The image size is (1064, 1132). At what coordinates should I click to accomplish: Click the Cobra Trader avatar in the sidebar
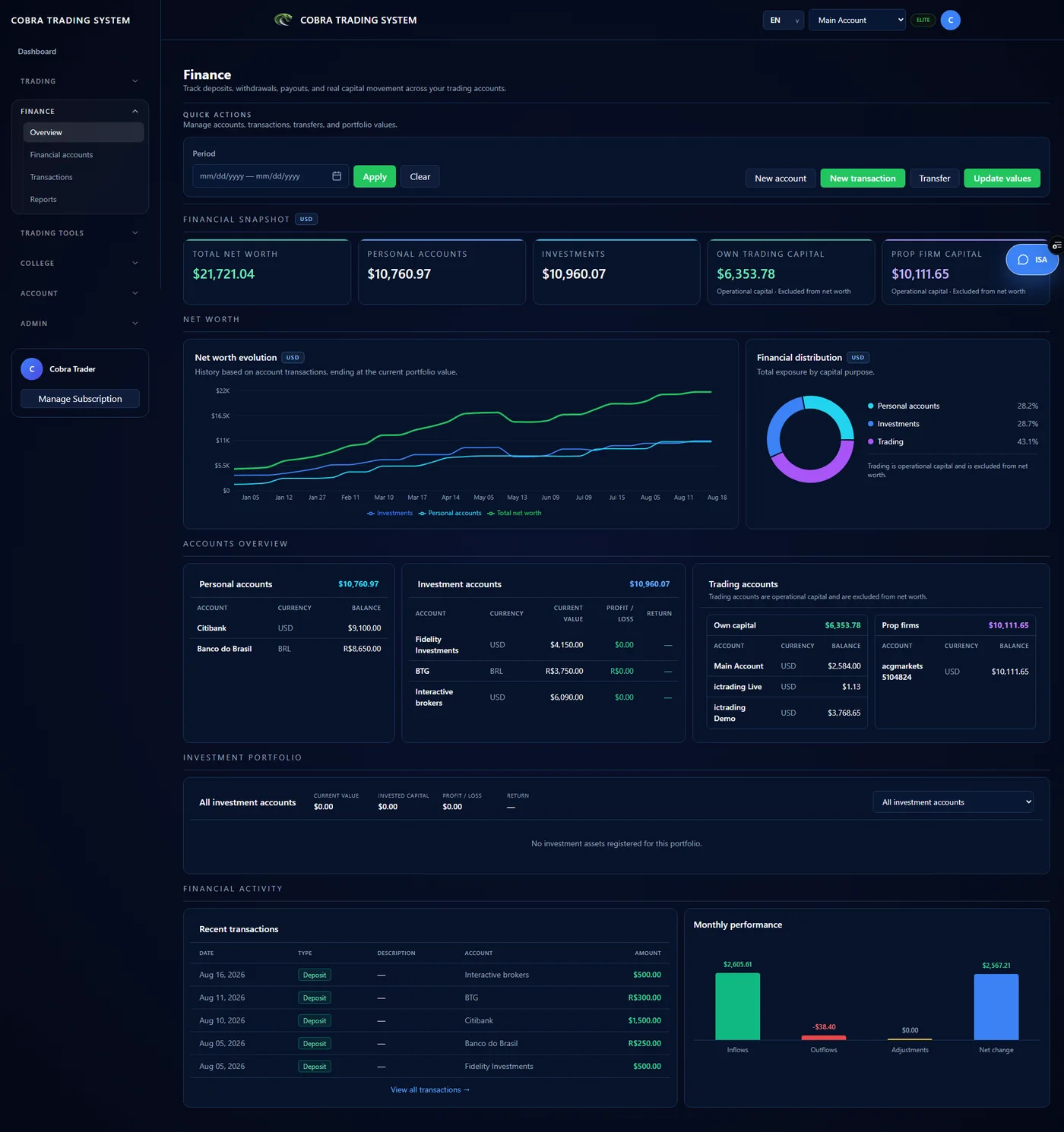point(32,369)
